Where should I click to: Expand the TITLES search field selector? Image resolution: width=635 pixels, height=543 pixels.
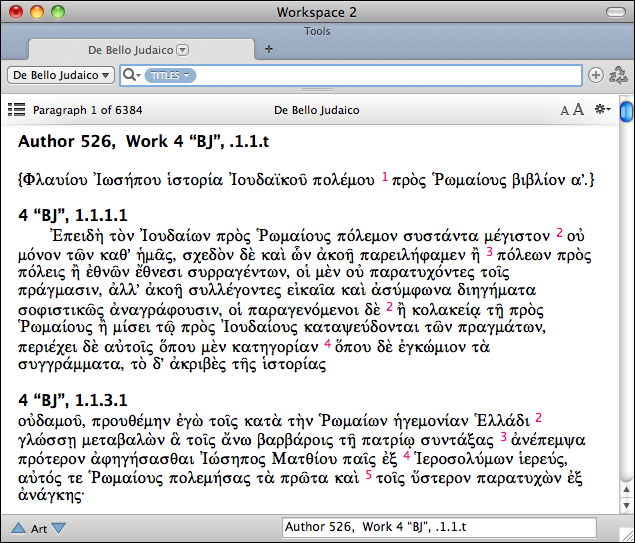click(x=170, y=76)
